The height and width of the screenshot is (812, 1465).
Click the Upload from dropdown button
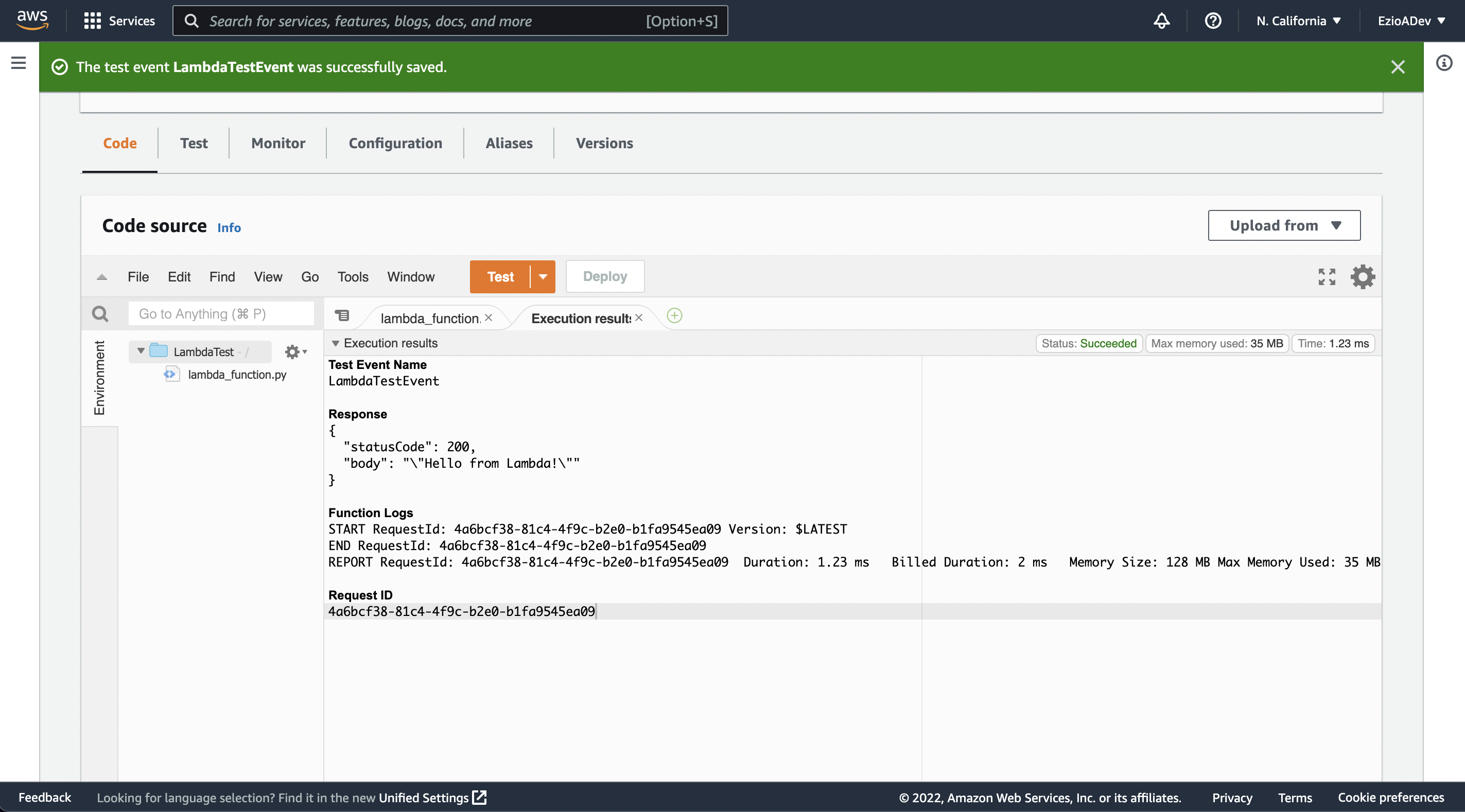coord(1284,225)
